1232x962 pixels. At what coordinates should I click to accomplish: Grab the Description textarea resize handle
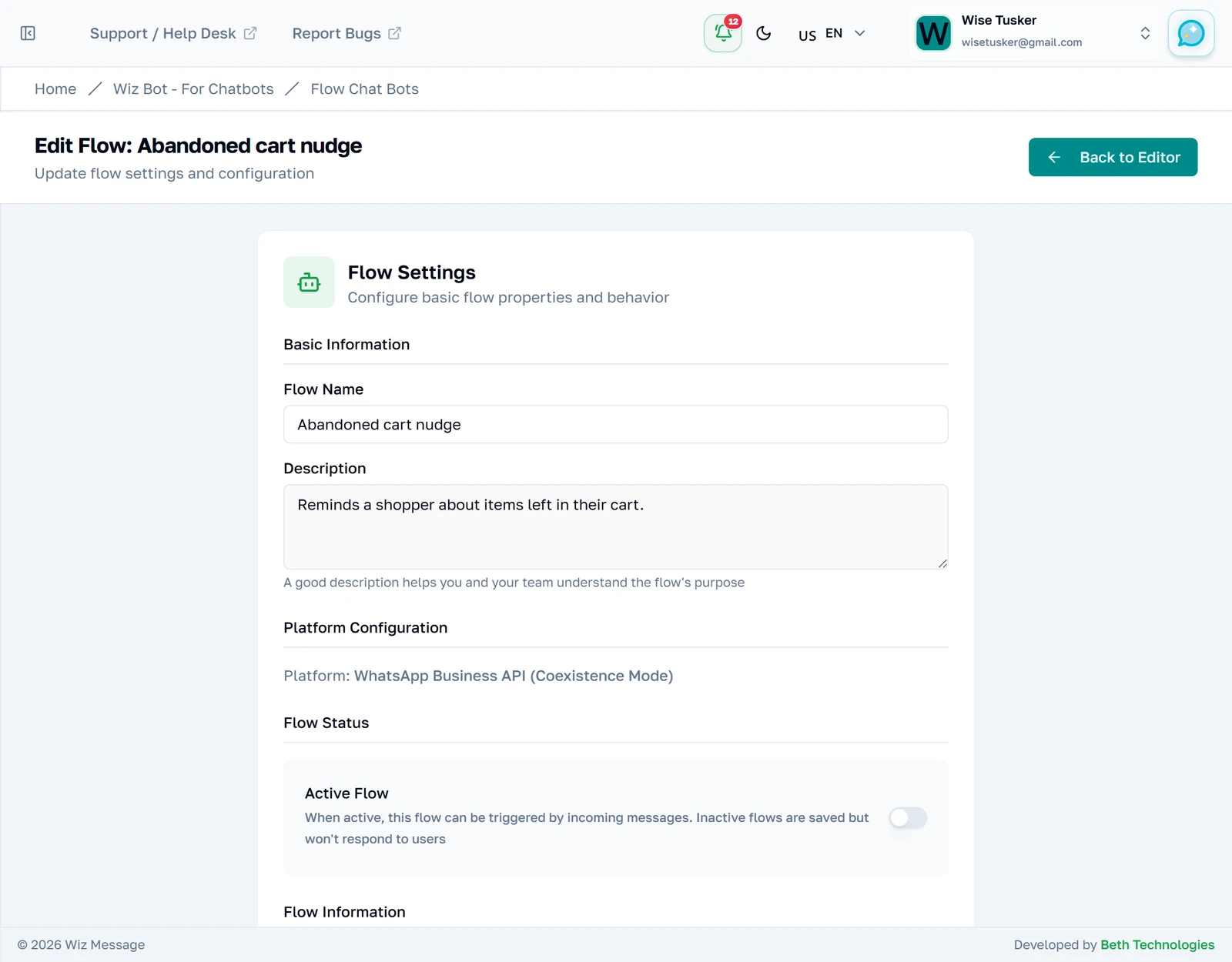click(x=942, y=563)
